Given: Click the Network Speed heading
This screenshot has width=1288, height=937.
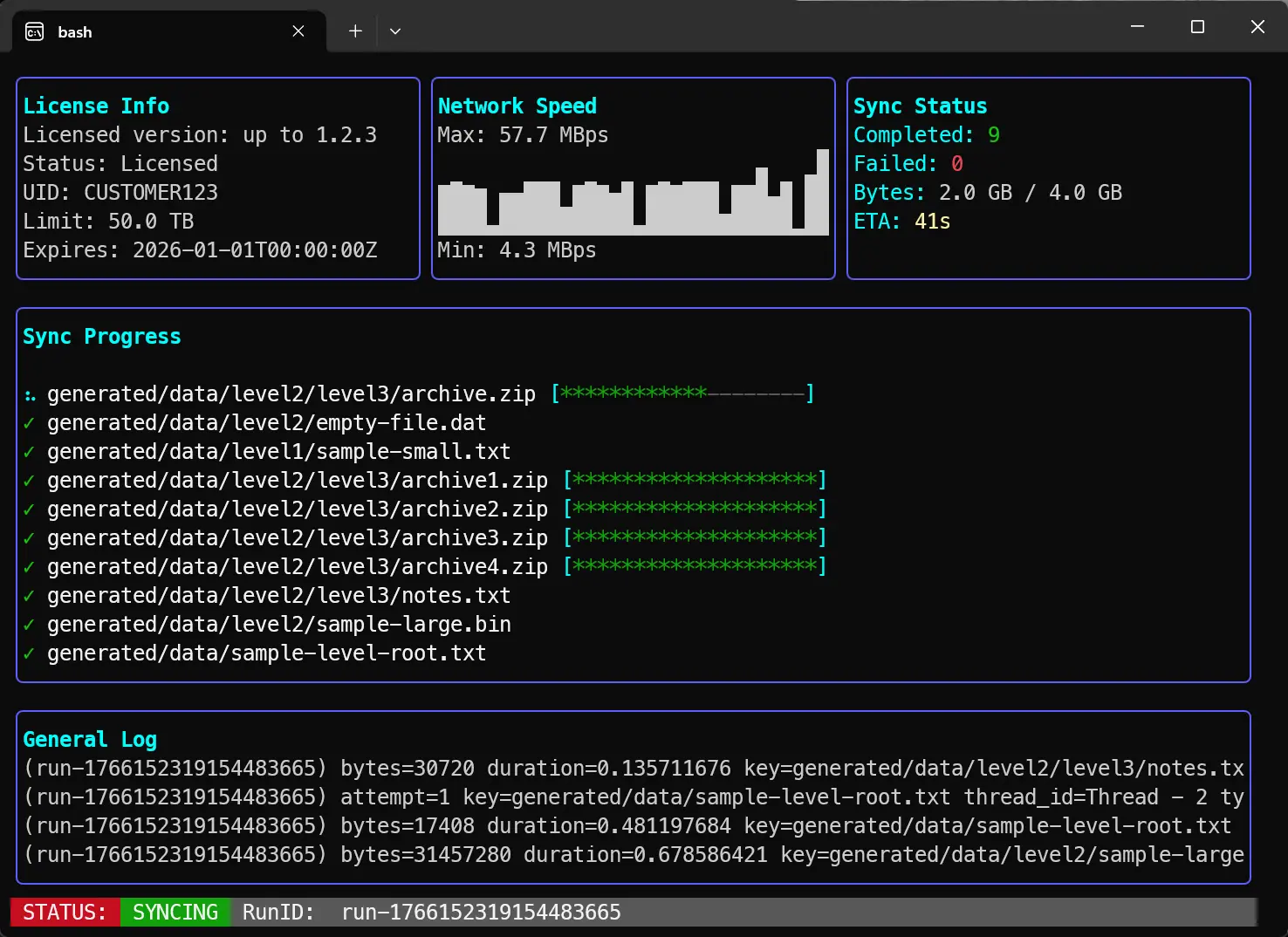Looking at the screenshot, I should pyautogui.click(x=517, y=106).
